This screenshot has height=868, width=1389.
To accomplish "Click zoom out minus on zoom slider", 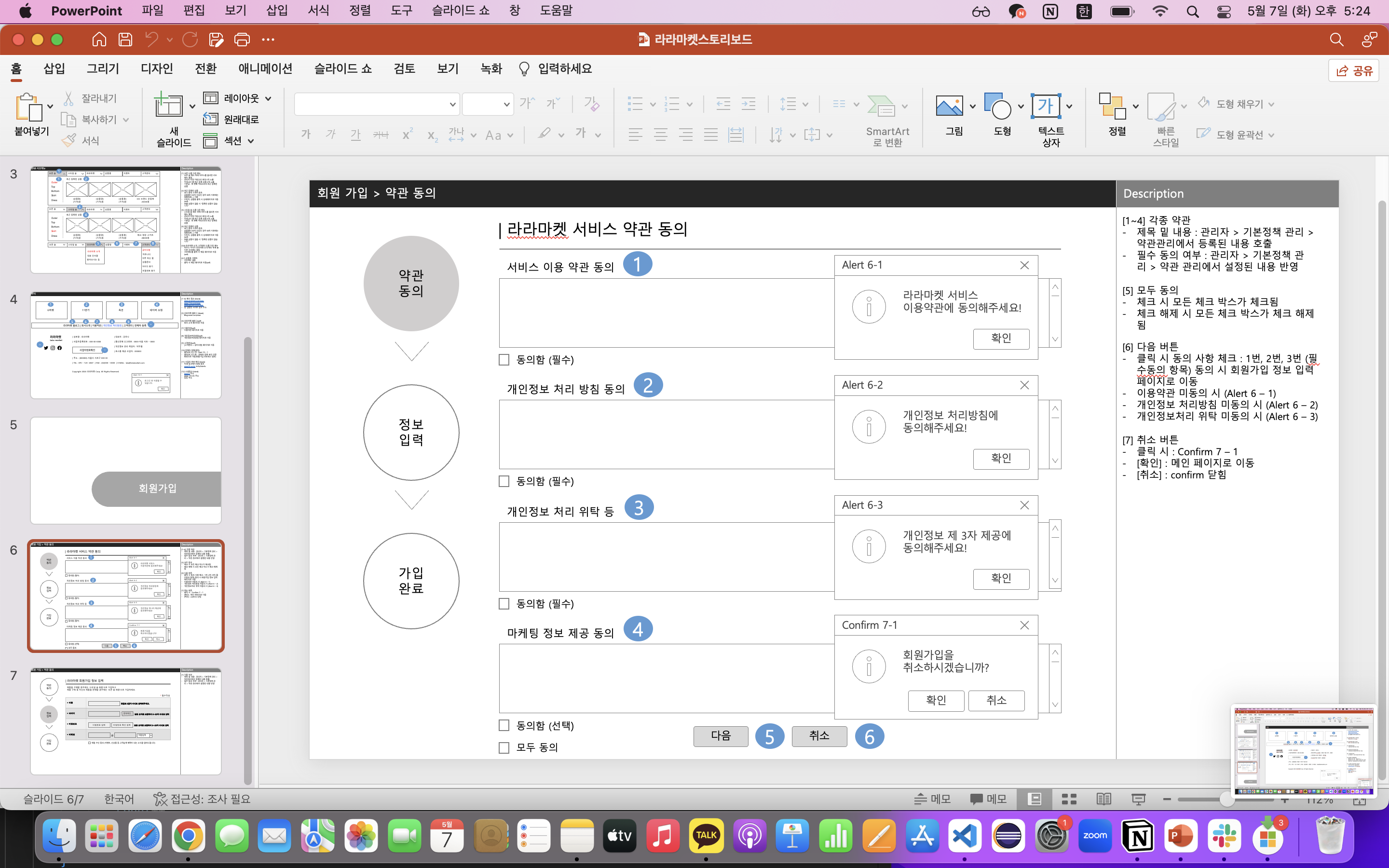I will [1166, 799].
